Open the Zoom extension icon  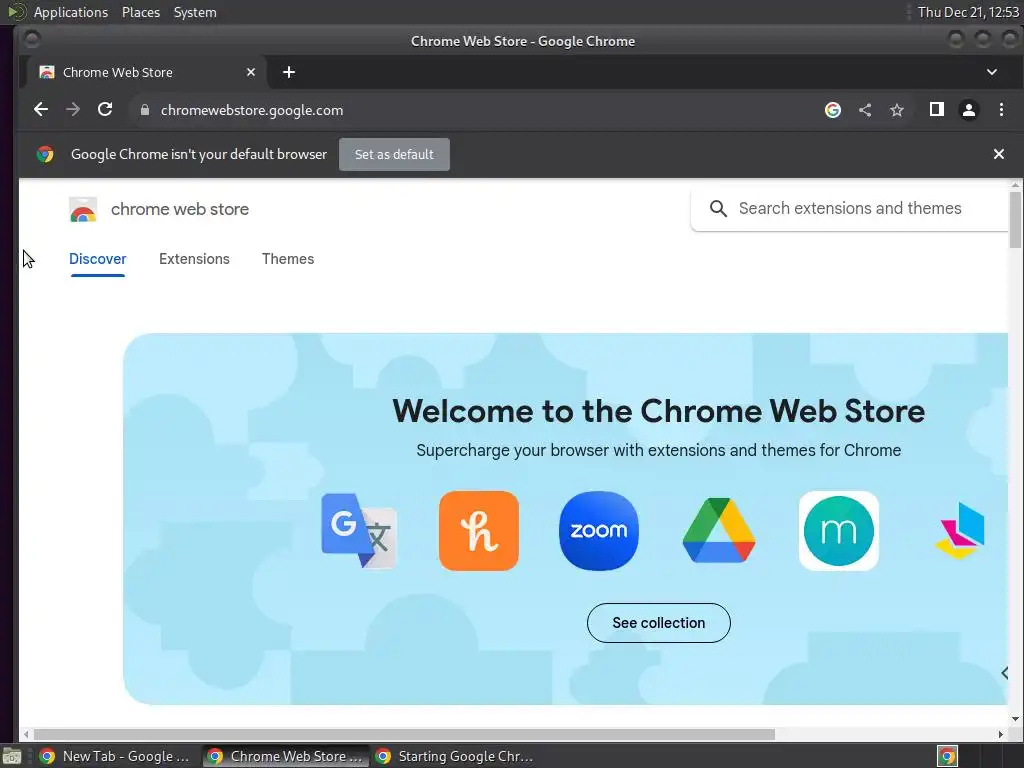click(599, 531)
